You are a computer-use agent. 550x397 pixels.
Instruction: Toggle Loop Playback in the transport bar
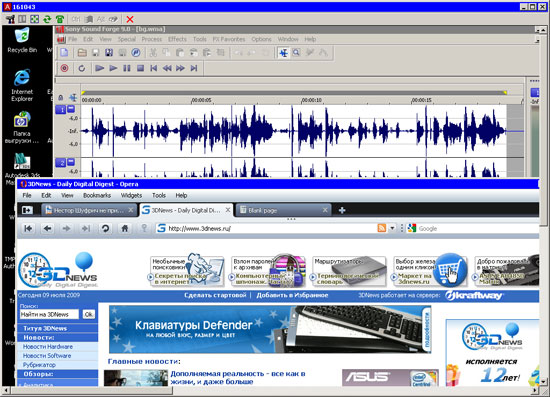point(82,68)
